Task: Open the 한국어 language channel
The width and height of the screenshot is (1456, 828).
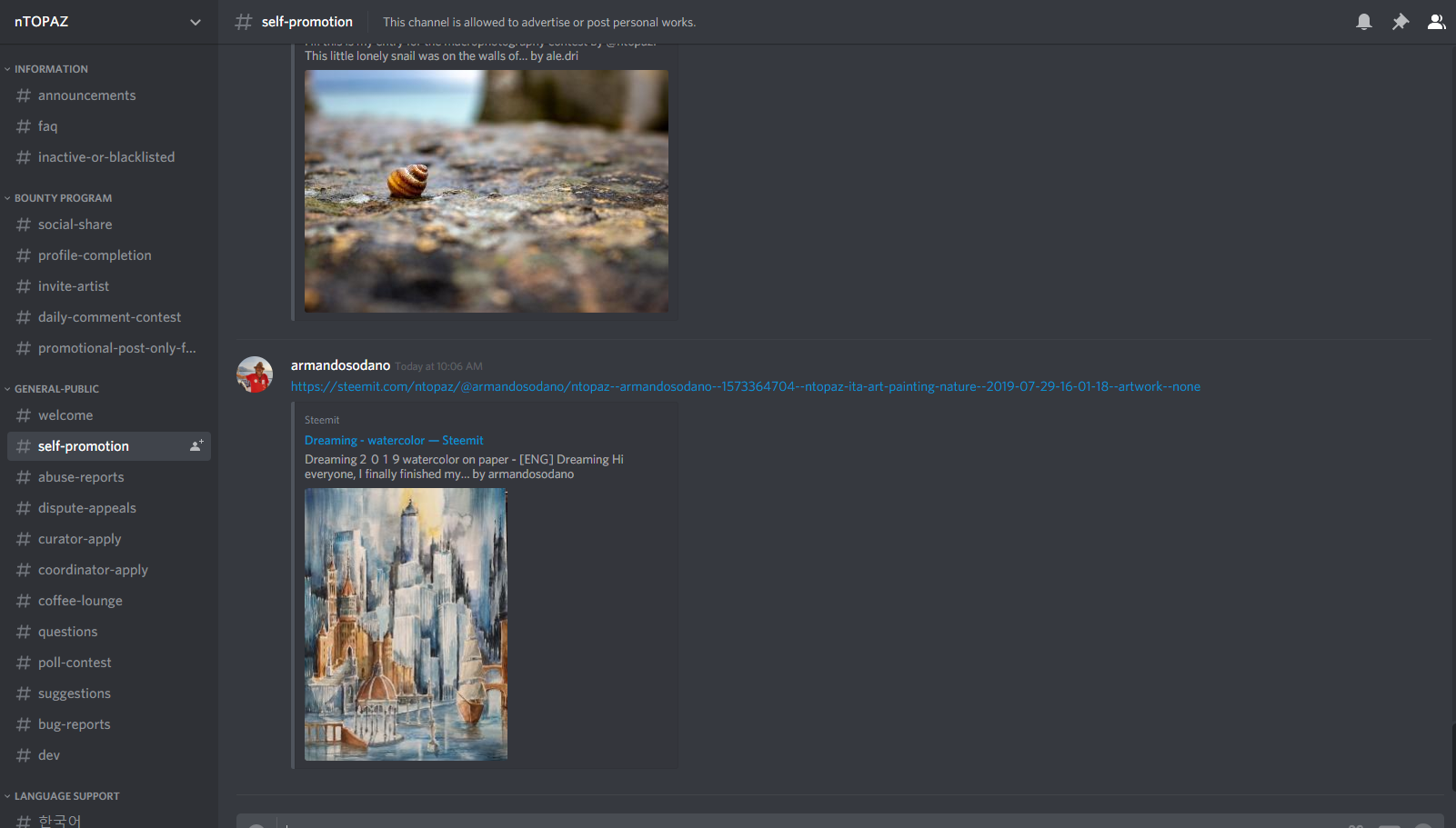Action: [x=109, y=821]
